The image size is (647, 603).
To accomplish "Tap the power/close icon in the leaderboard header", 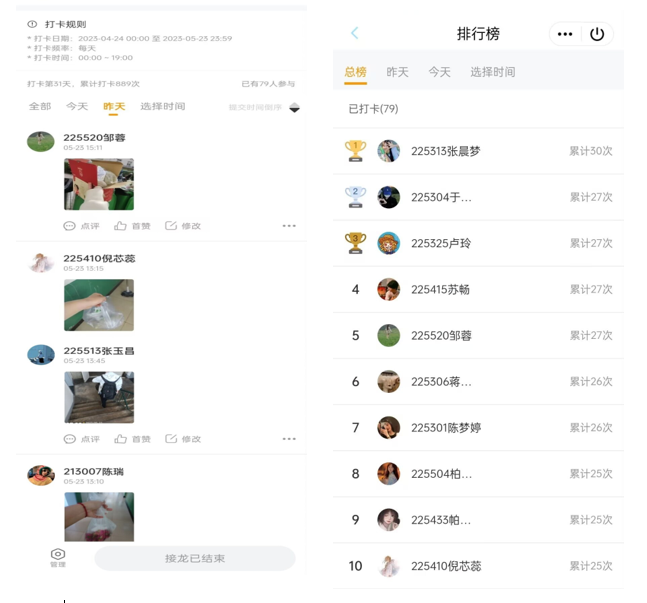I will click(x=597, y=34).
